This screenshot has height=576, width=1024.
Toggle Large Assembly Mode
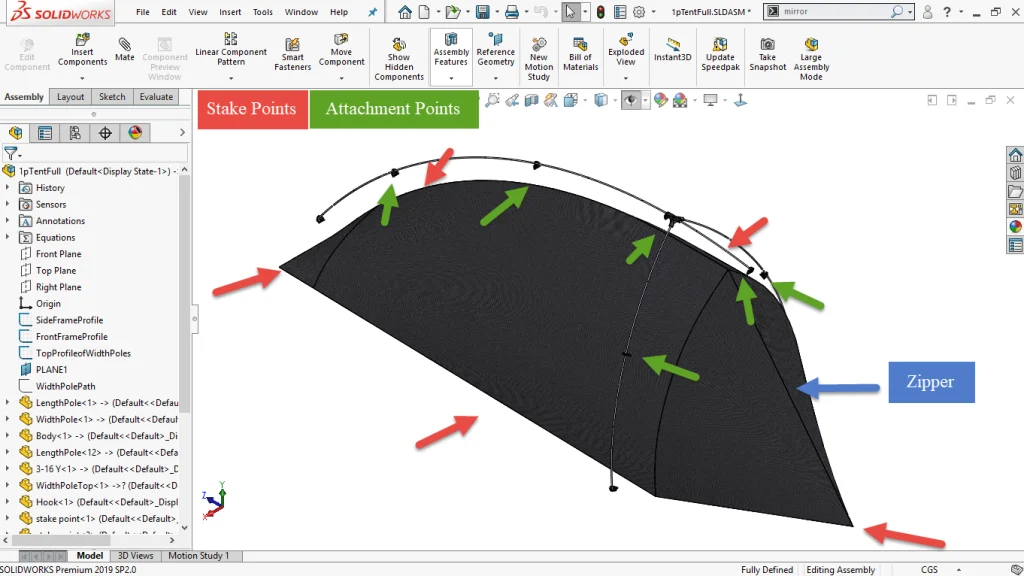pos(810,52)
